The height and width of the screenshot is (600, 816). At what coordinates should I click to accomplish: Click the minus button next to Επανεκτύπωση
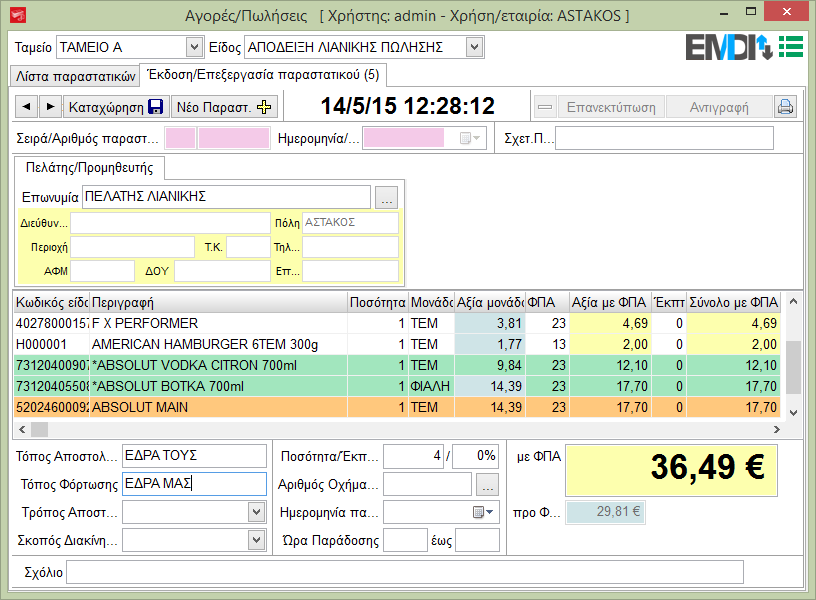tap(545, 107)
